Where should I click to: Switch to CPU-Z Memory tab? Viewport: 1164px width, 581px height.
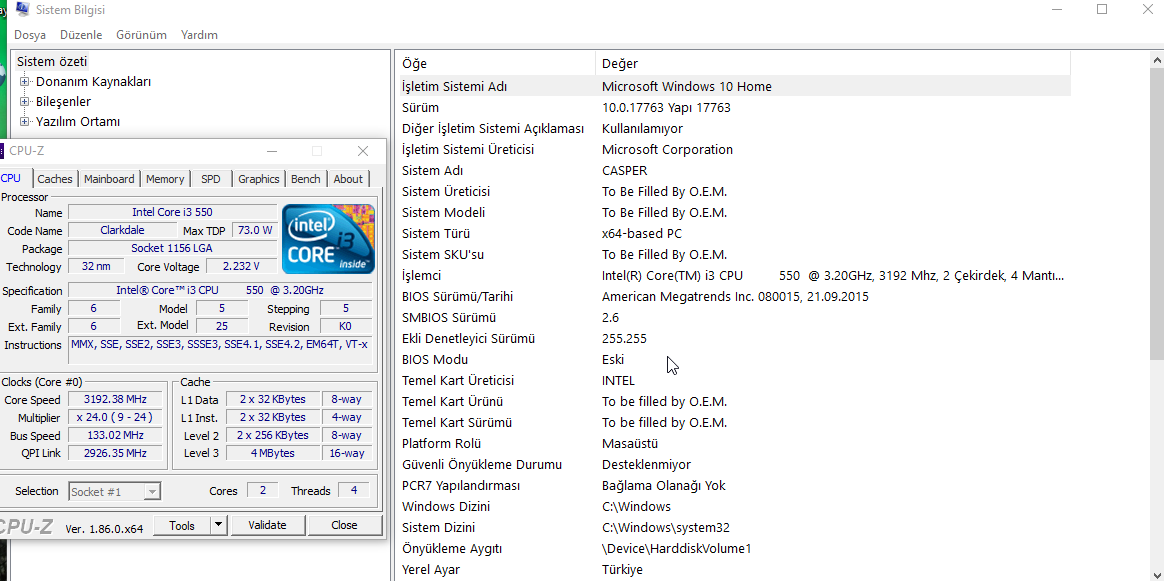click(x=165, y=179)
